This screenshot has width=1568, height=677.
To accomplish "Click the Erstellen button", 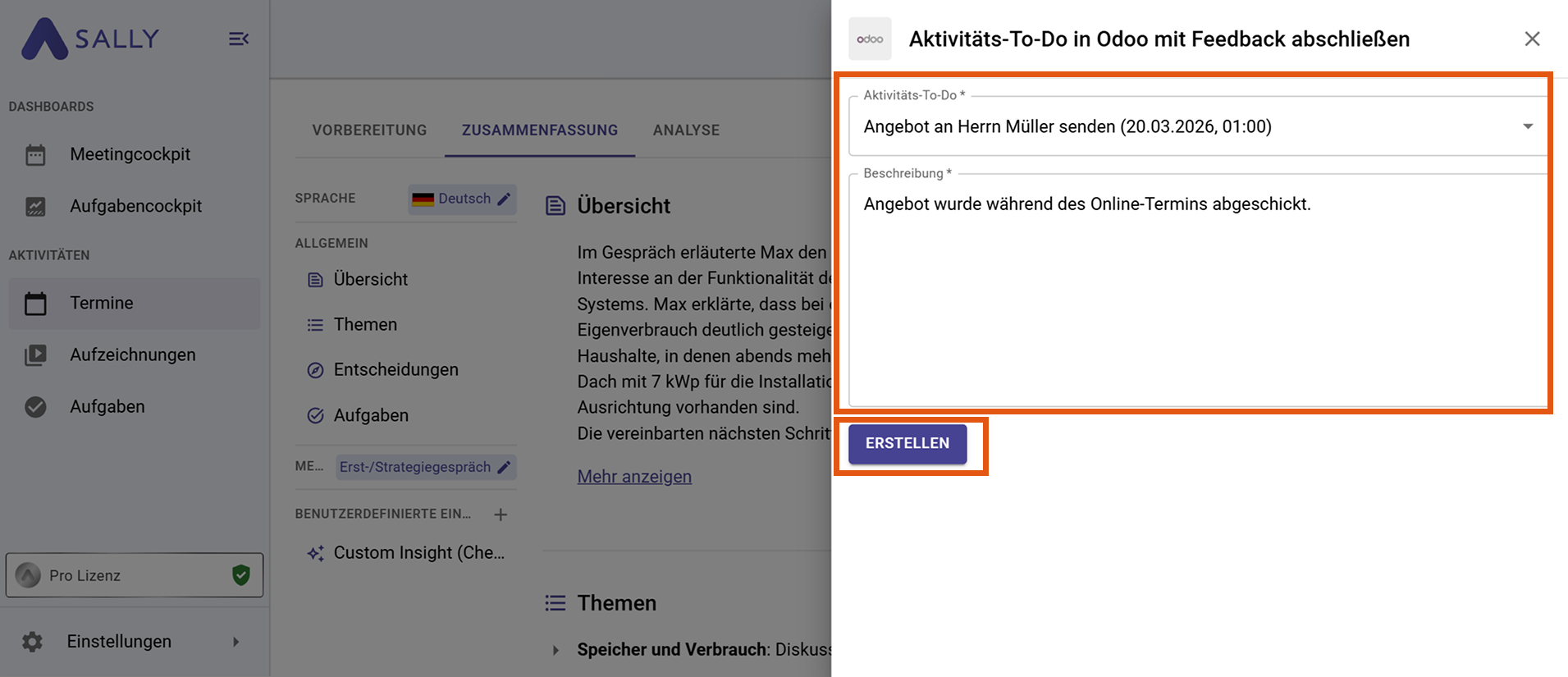I will [907, 443].
